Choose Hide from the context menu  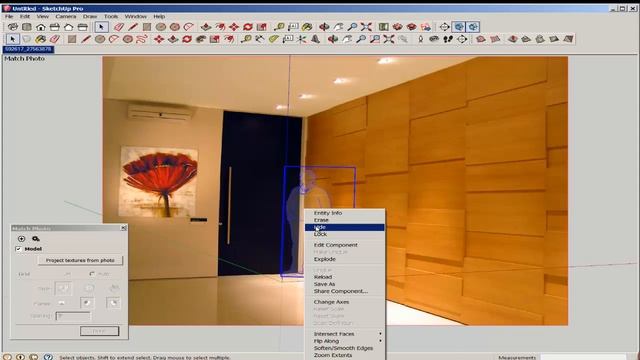click(x=344, y=227)
